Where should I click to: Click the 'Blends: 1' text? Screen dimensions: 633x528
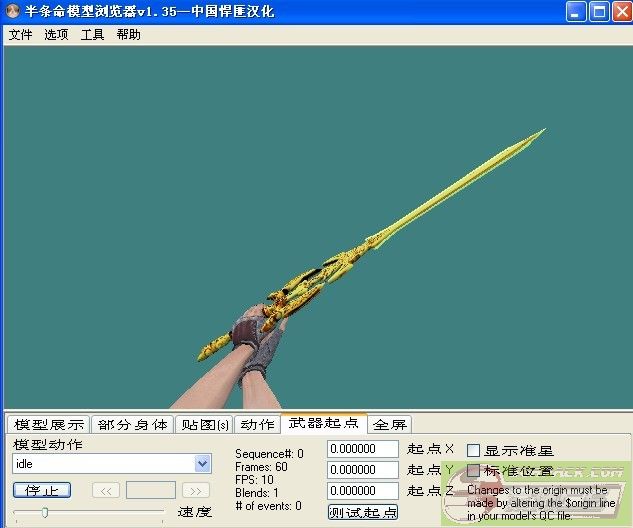coord(257,493)
